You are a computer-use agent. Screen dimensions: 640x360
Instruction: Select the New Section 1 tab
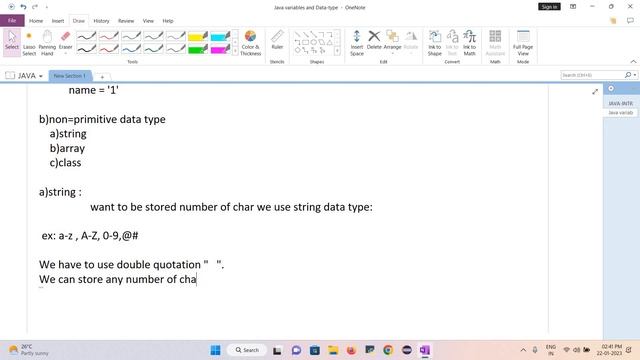[70, 76]
